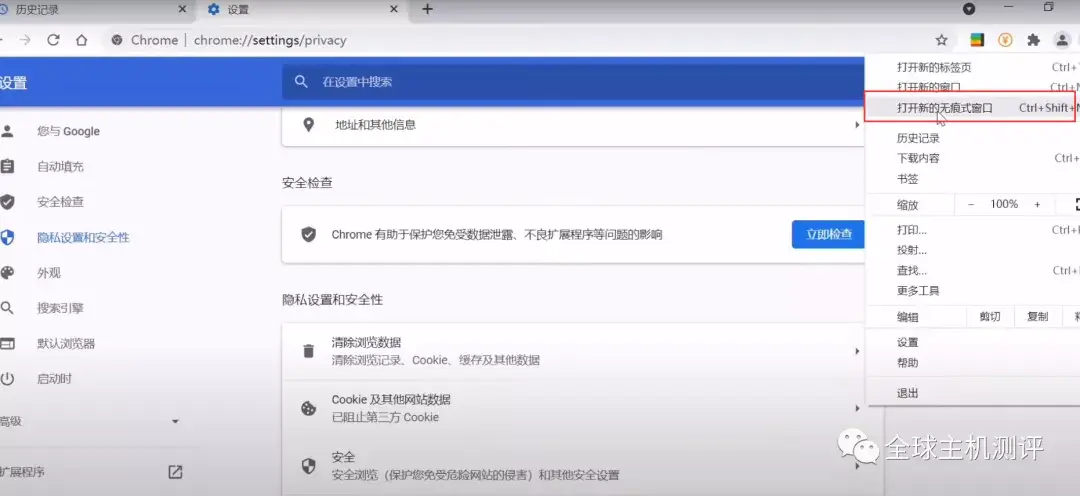
Task: Click the 立即检查 button
Action: coord(828,234)
